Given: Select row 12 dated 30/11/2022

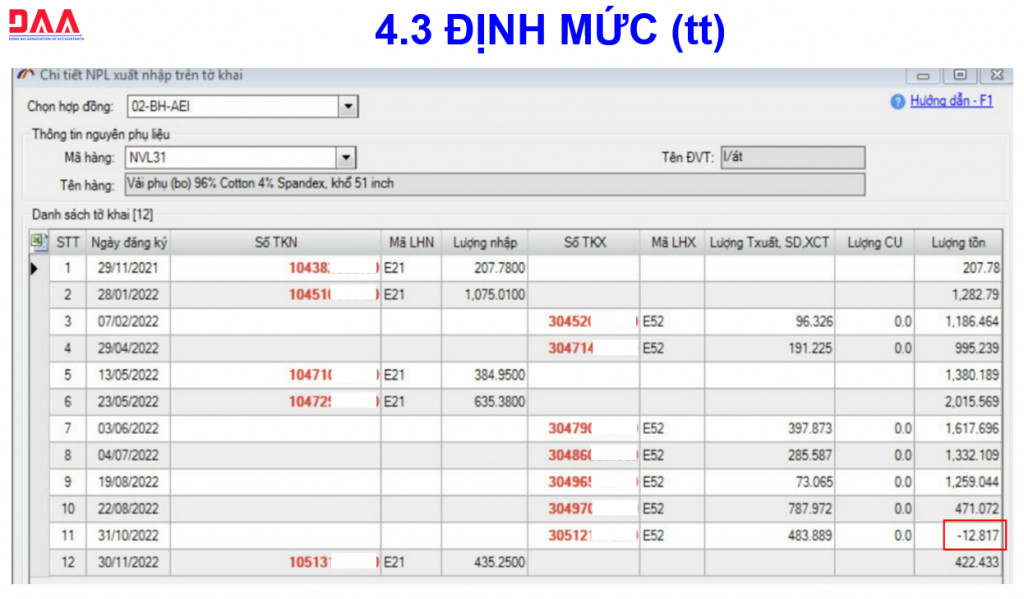Looking at the screenshot, I should [x=129, y=562].
